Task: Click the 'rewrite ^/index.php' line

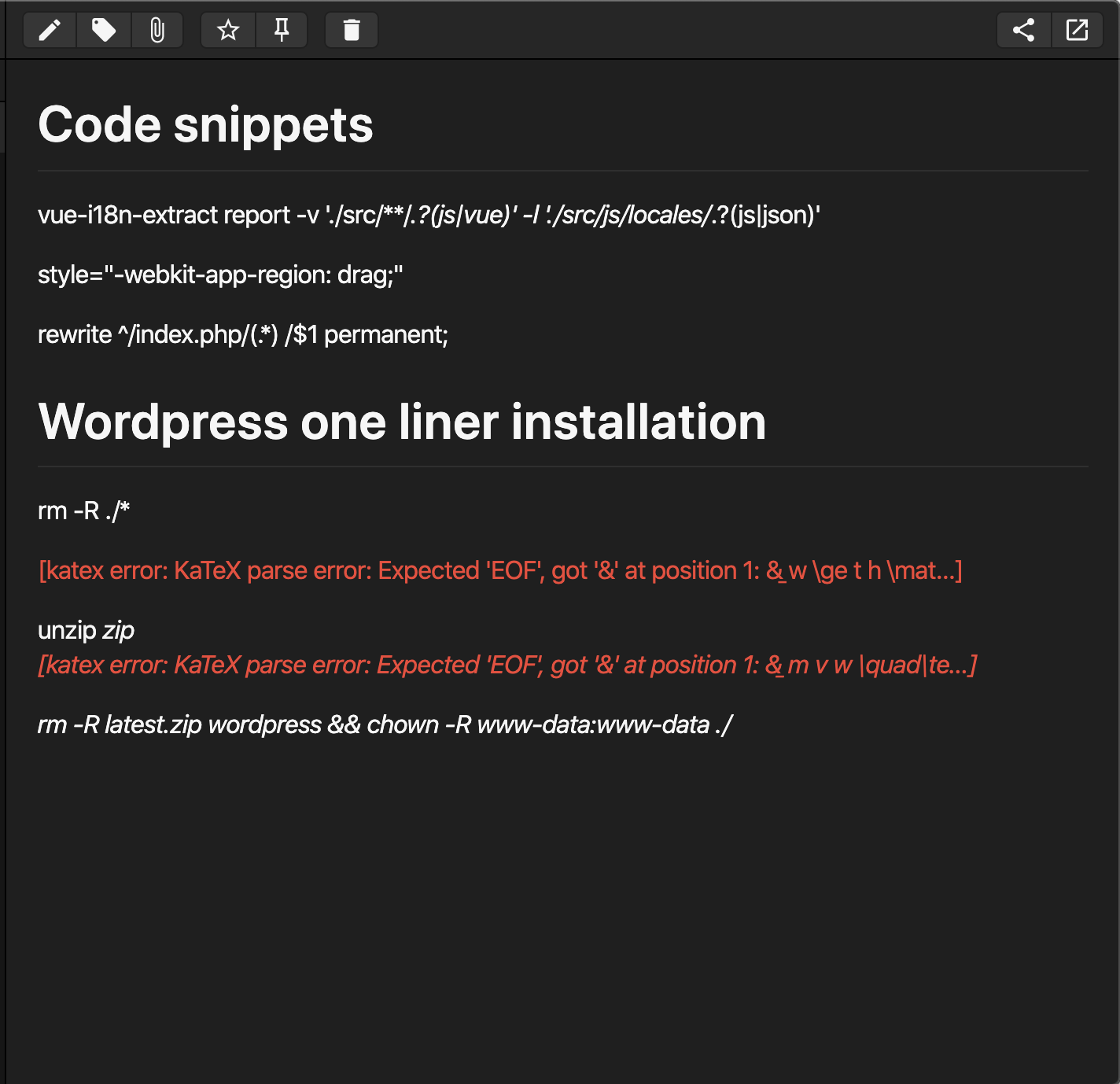Action: click(x=243, y=334)
